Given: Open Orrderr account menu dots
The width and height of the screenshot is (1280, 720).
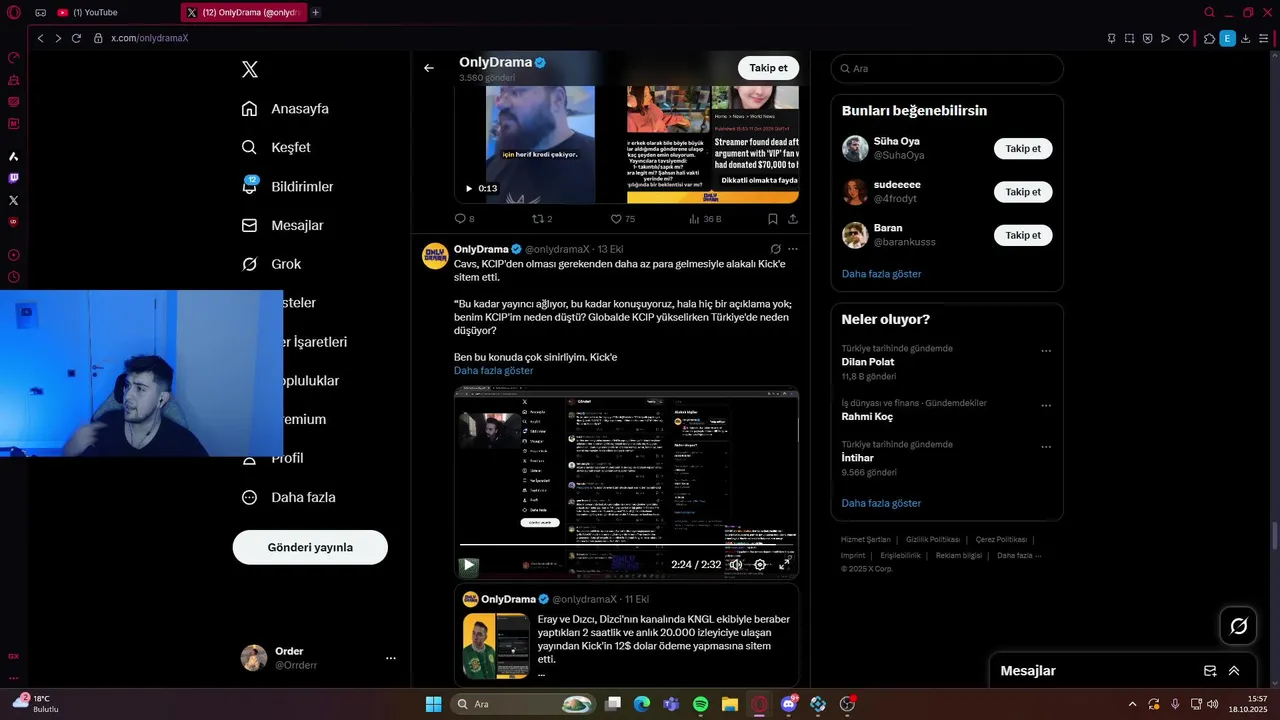Looking at the screenshot, I should point(391,658).
